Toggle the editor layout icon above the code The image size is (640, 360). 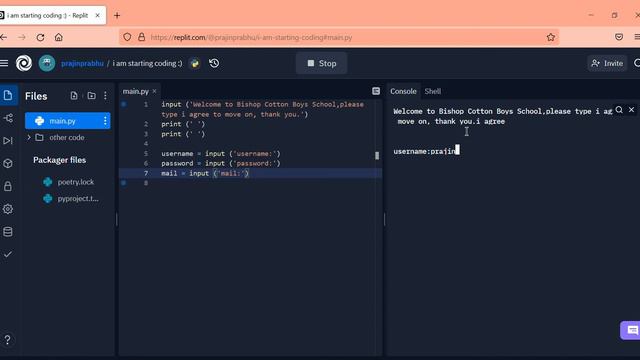coord(376,91)
